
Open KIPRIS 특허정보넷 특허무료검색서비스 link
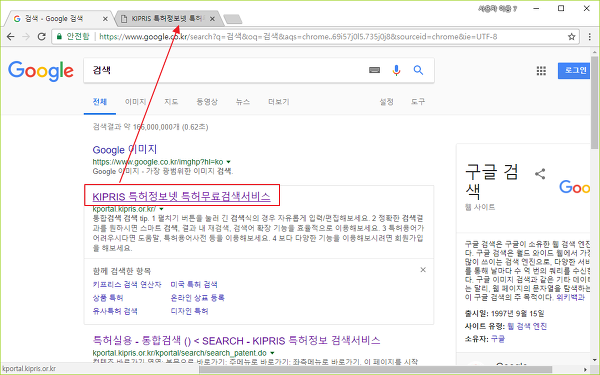click(181, 196)
